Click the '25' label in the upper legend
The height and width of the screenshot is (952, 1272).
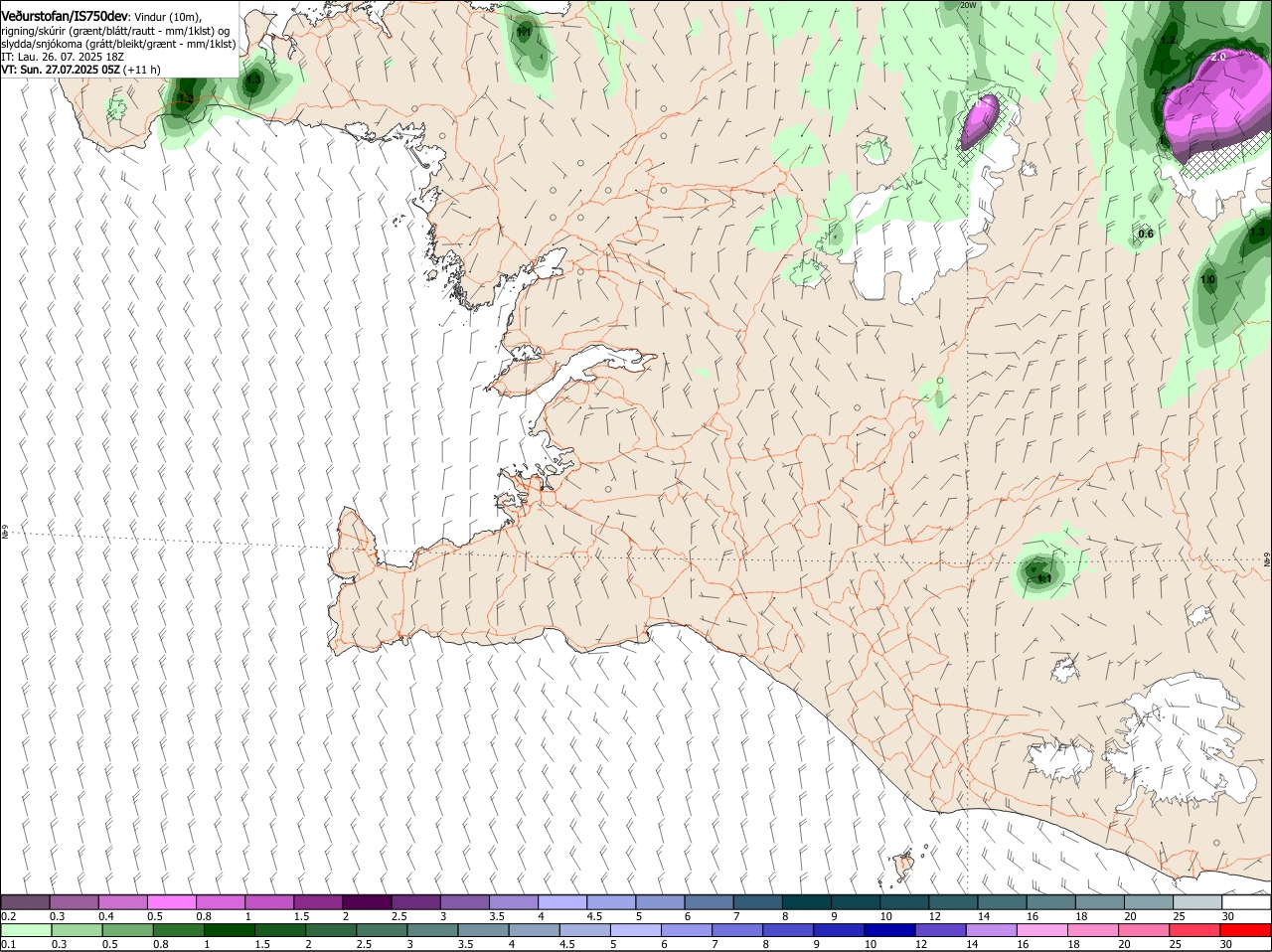pyautogui.click(x=1180, y=915)
